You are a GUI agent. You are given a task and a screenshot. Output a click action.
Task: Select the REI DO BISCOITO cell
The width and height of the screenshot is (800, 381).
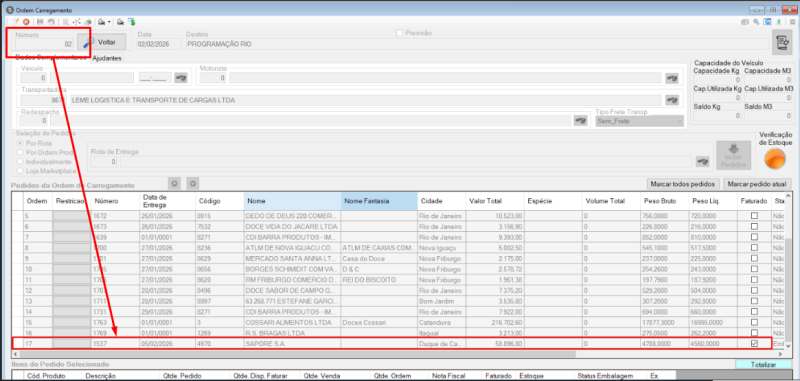pyautogui.click(x=379, y=280)
